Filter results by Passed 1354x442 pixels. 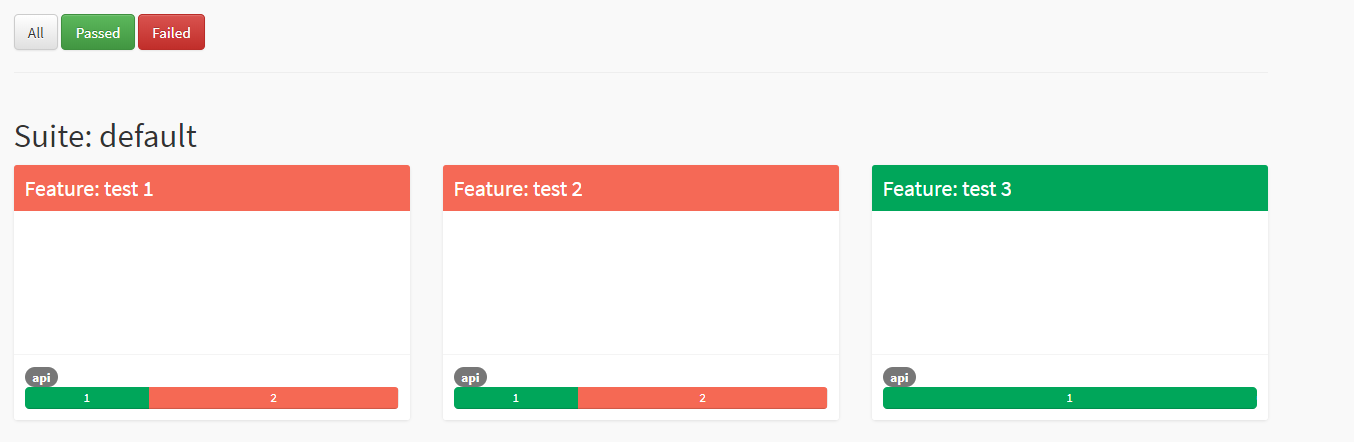98,33
